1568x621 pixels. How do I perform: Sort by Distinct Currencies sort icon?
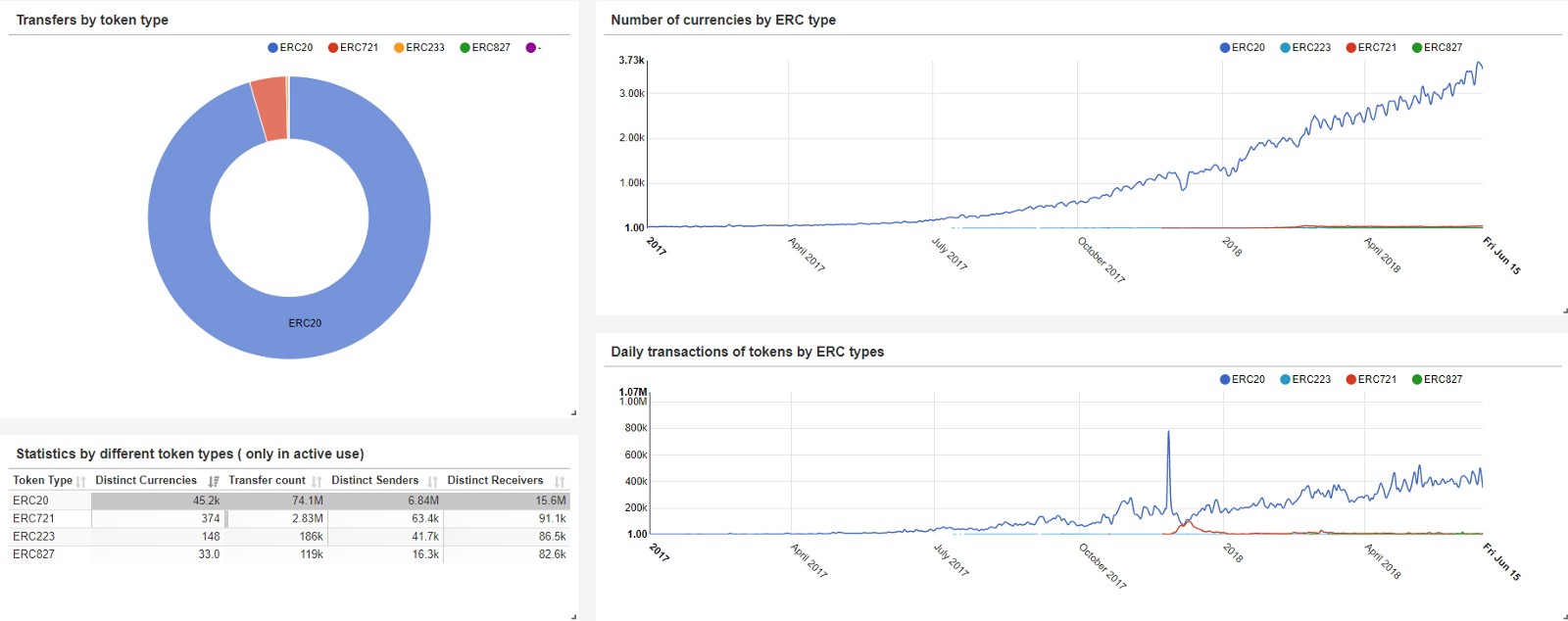[x=214, y=481]
